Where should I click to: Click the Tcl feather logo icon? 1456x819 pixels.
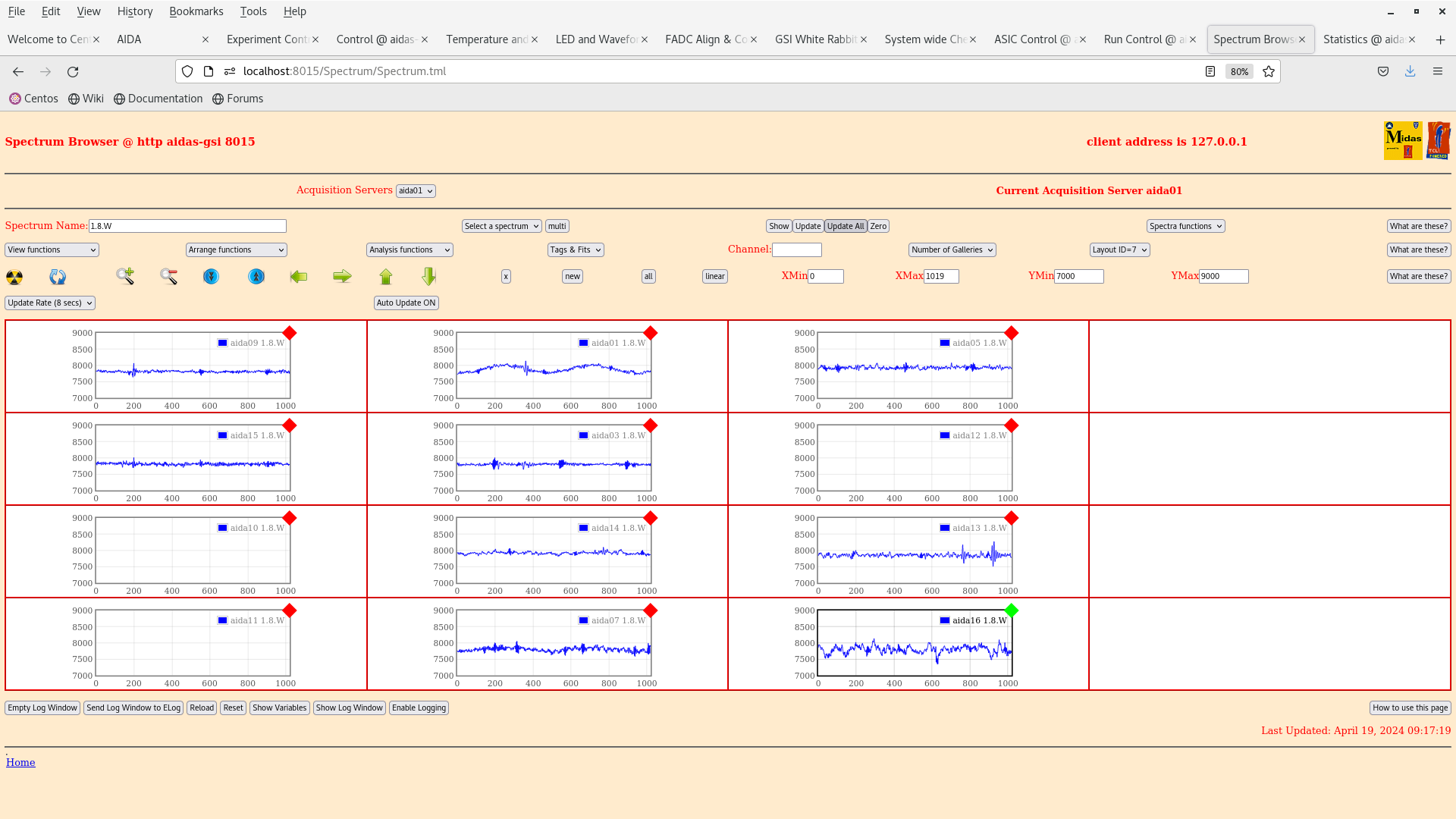click(1439, 140)
